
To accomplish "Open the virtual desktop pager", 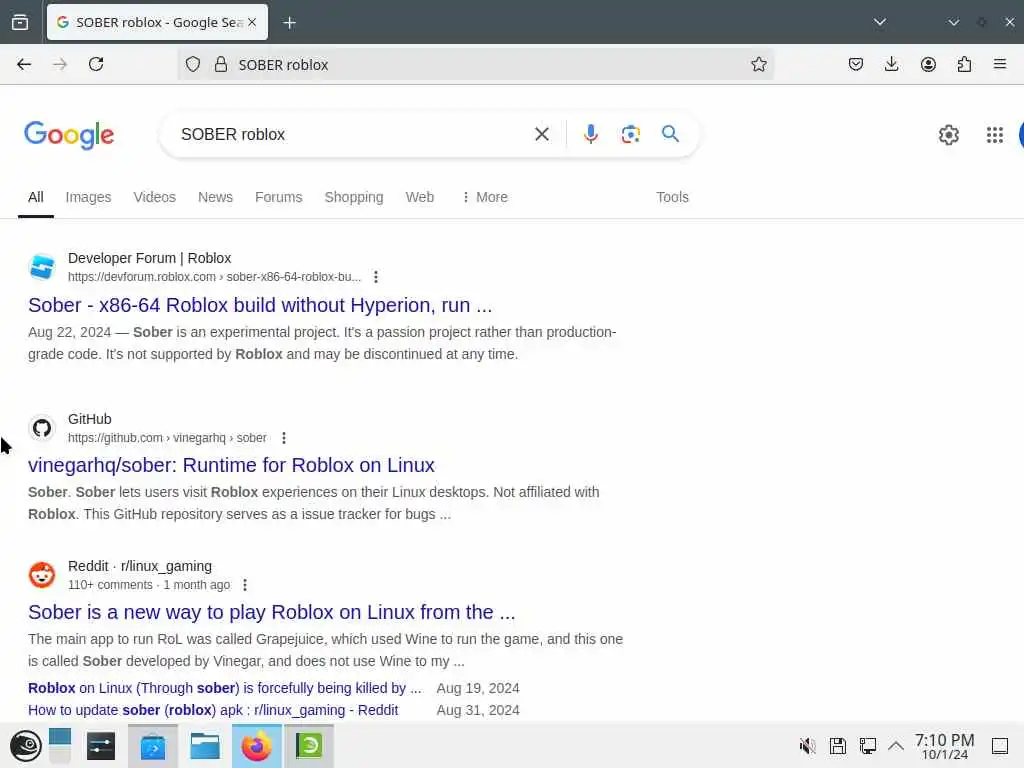I will pyautogui.click(x=60, y=746).
